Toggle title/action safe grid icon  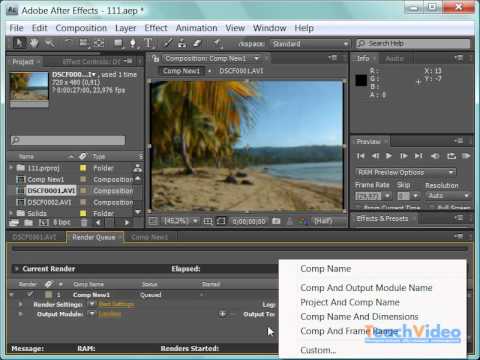tap(208, 221)
